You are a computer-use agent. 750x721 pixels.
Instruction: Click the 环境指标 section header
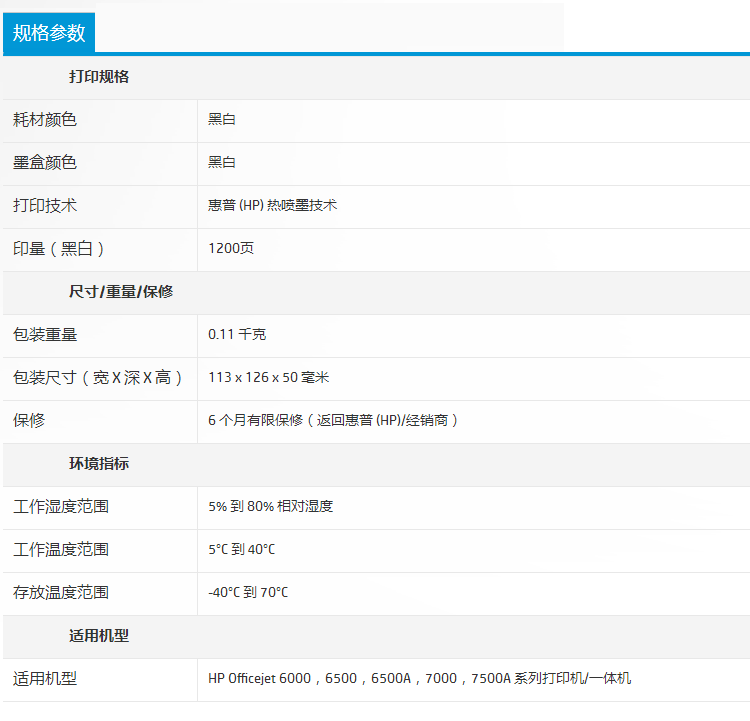(x=99, y=464)
